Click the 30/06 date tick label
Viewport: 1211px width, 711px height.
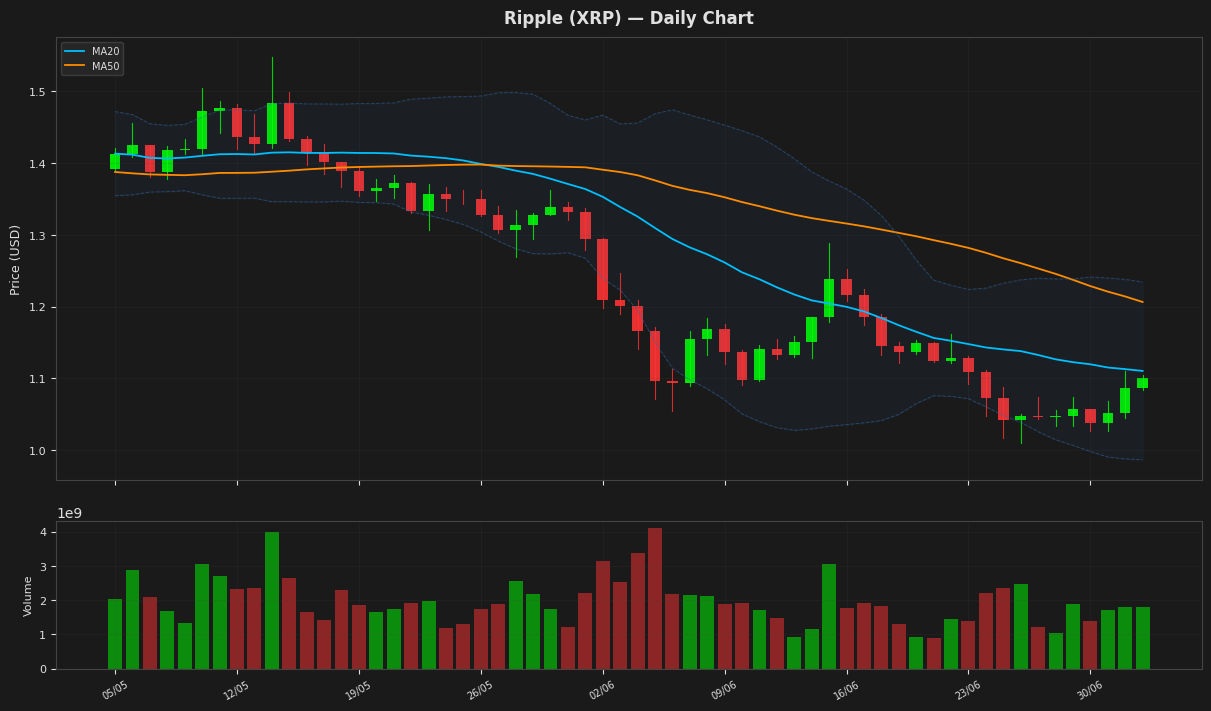1089,690
